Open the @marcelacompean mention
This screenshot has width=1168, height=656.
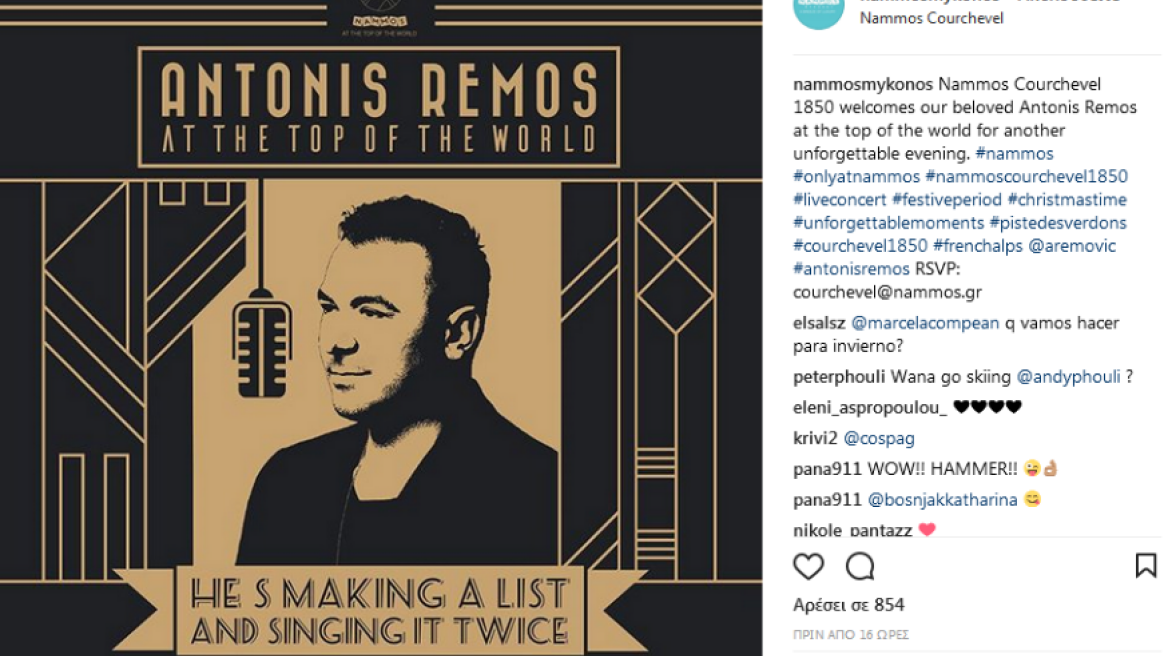coord(925,323)
